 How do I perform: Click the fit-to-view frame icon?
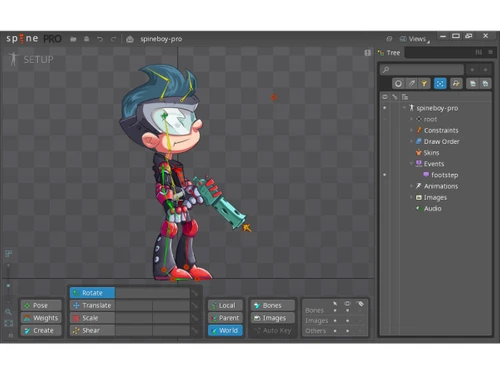tap(8, 323)
